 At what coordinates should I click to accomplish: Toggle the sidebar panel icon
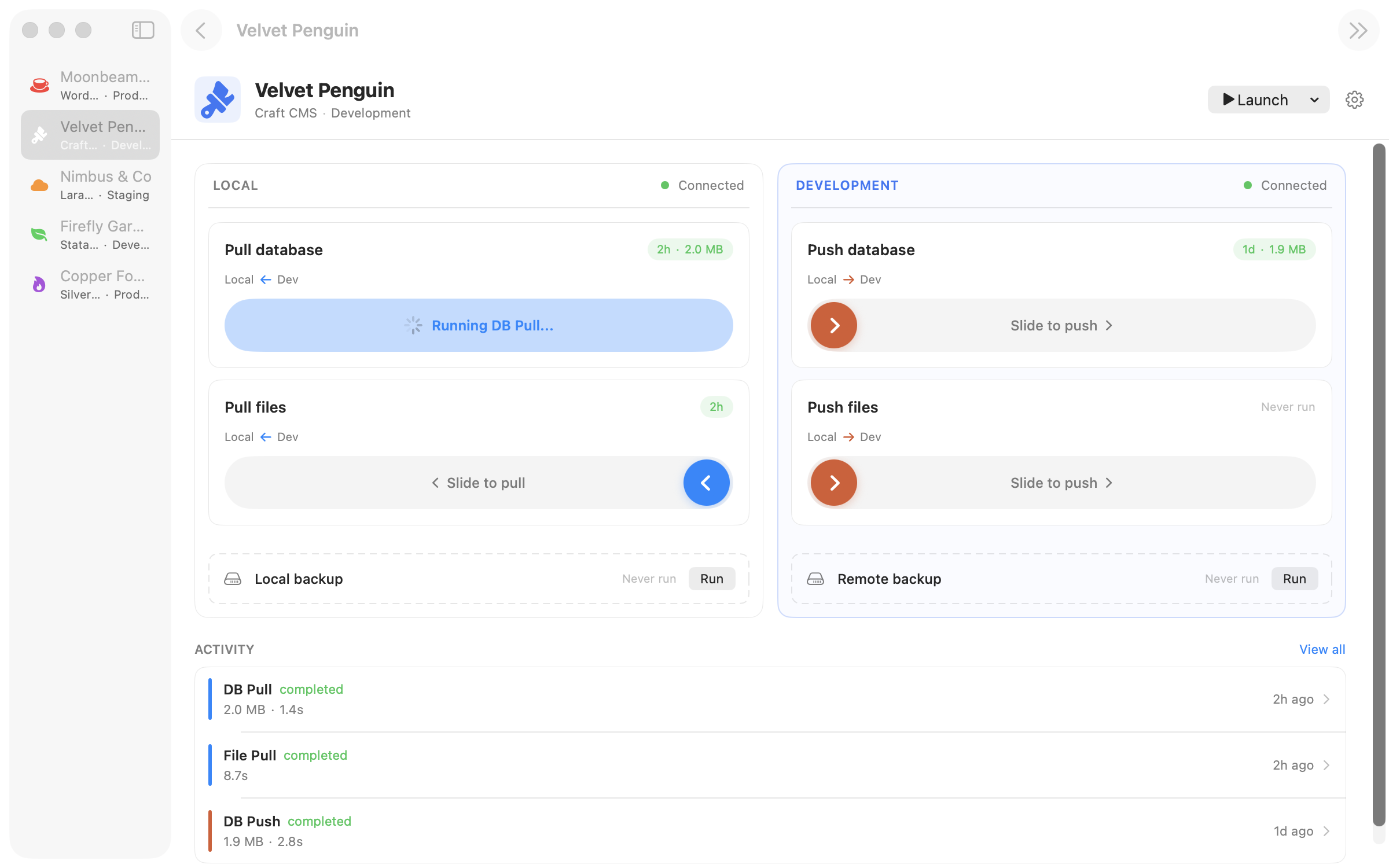point(143,30)
